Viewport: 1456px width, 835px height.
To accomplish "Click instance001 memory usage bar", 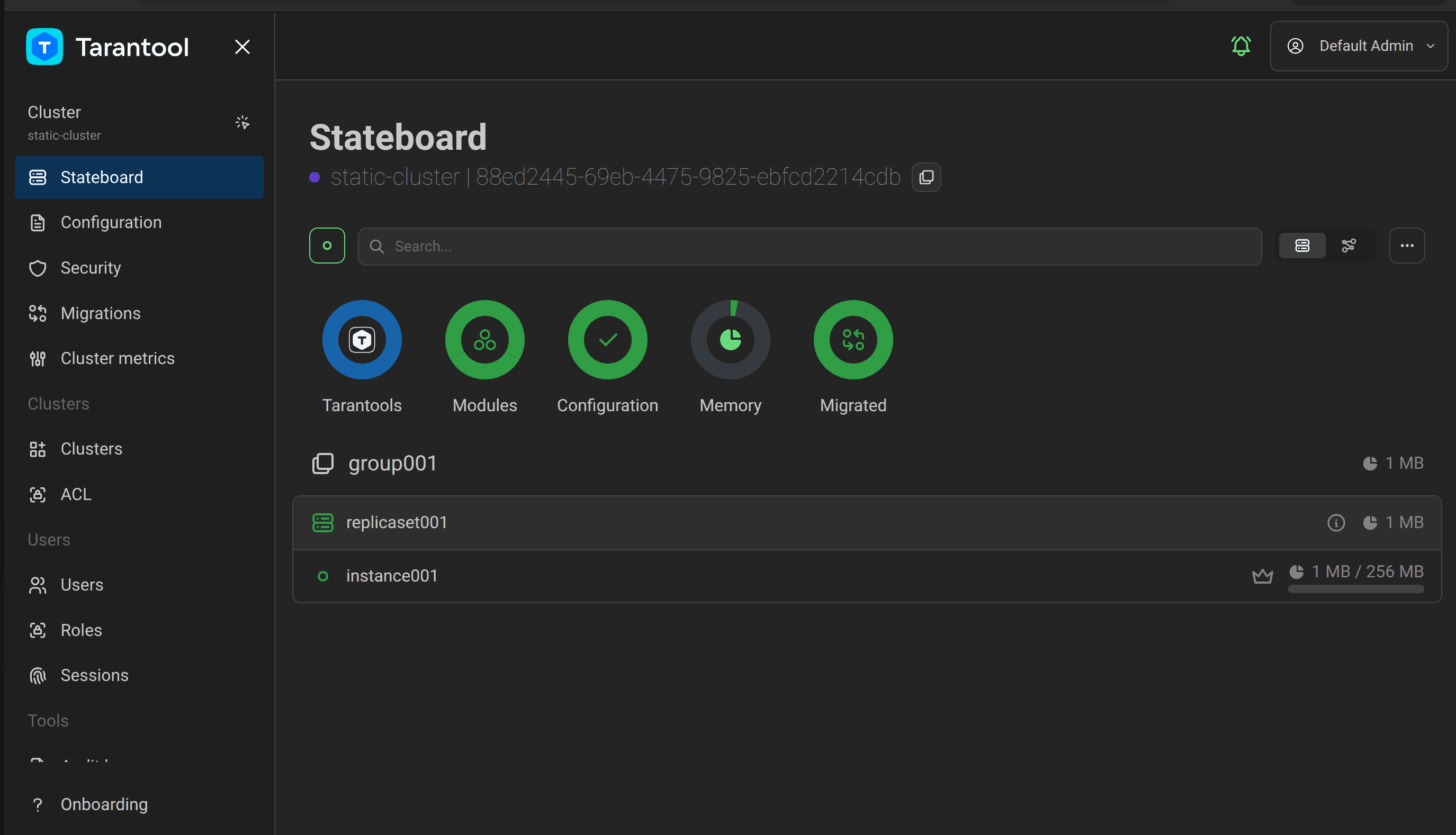I will (1355, 589).
